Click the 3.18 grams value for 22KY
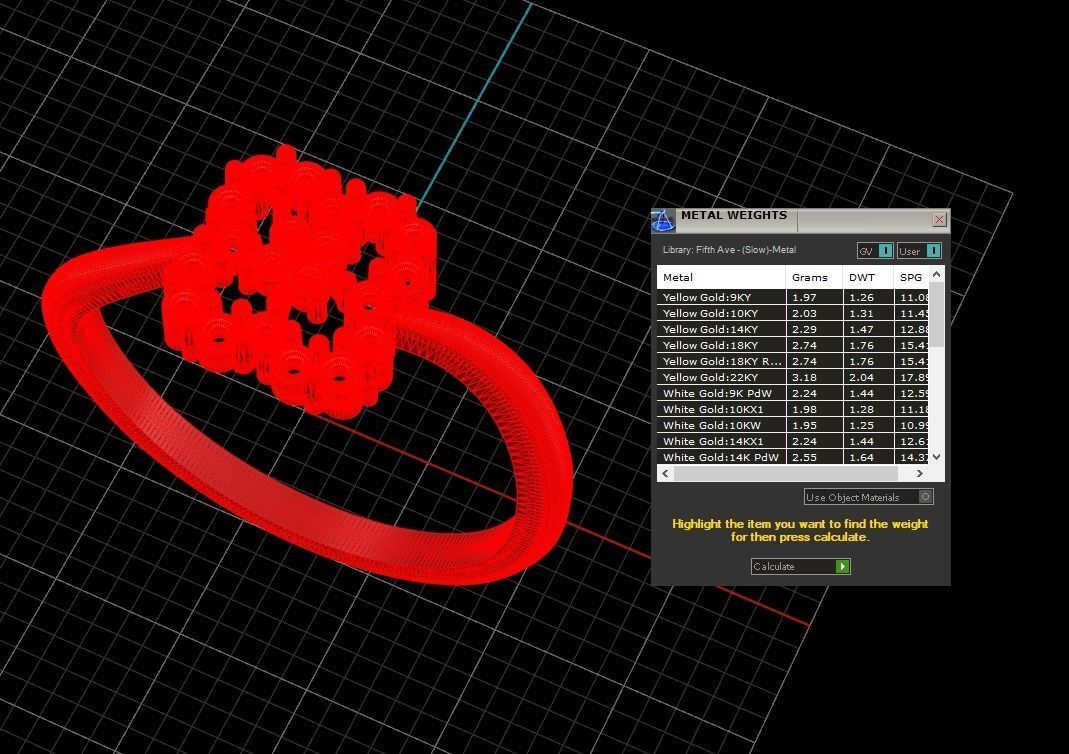The image size is (1069, 754). [x=804, y=378]
